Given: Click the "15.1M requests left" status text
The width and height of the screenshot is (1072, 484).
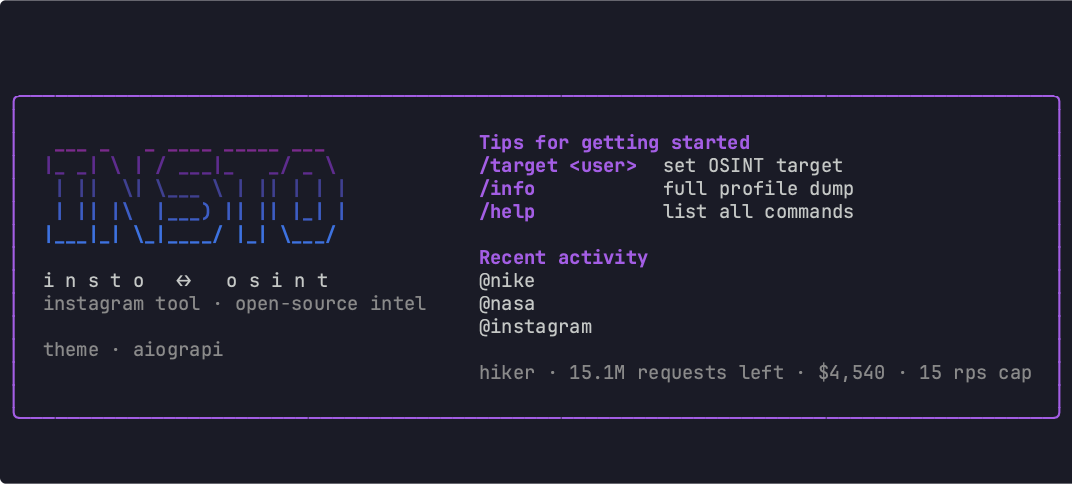Looking at the screenshot, I should click(x=676, y=374).
